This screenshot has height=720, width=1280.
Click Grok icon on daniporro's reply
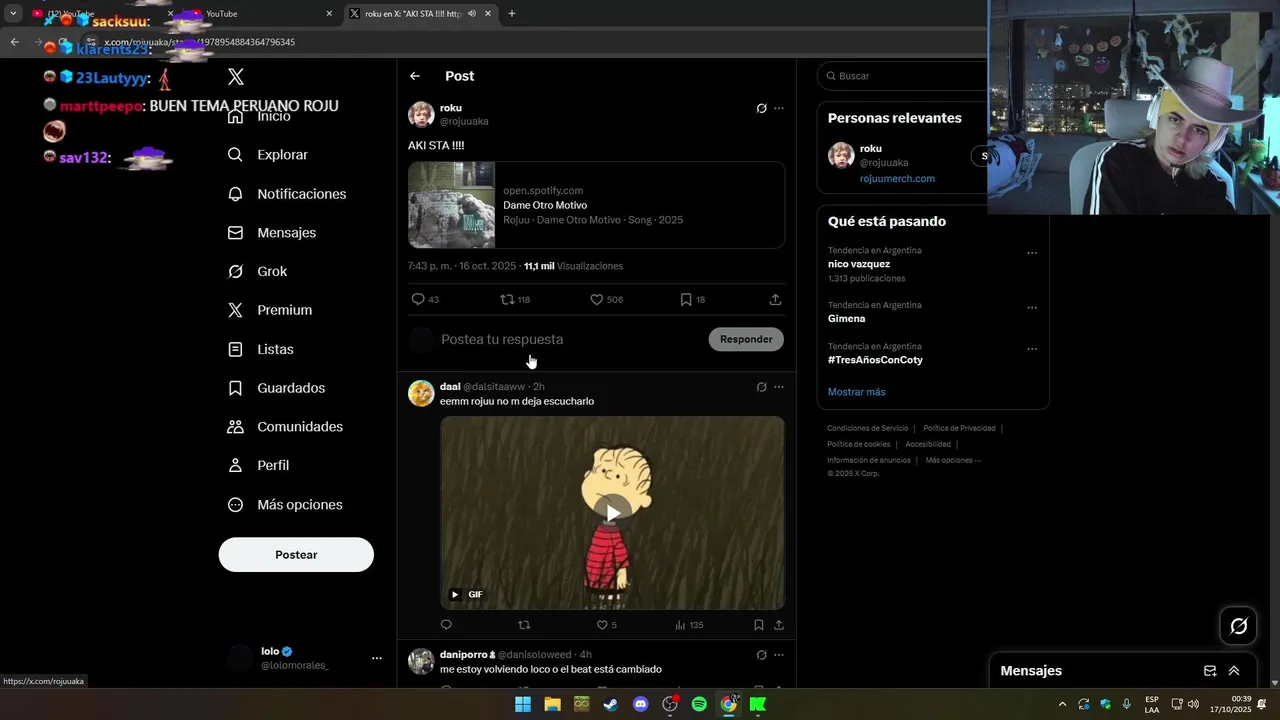coord(761,655)
